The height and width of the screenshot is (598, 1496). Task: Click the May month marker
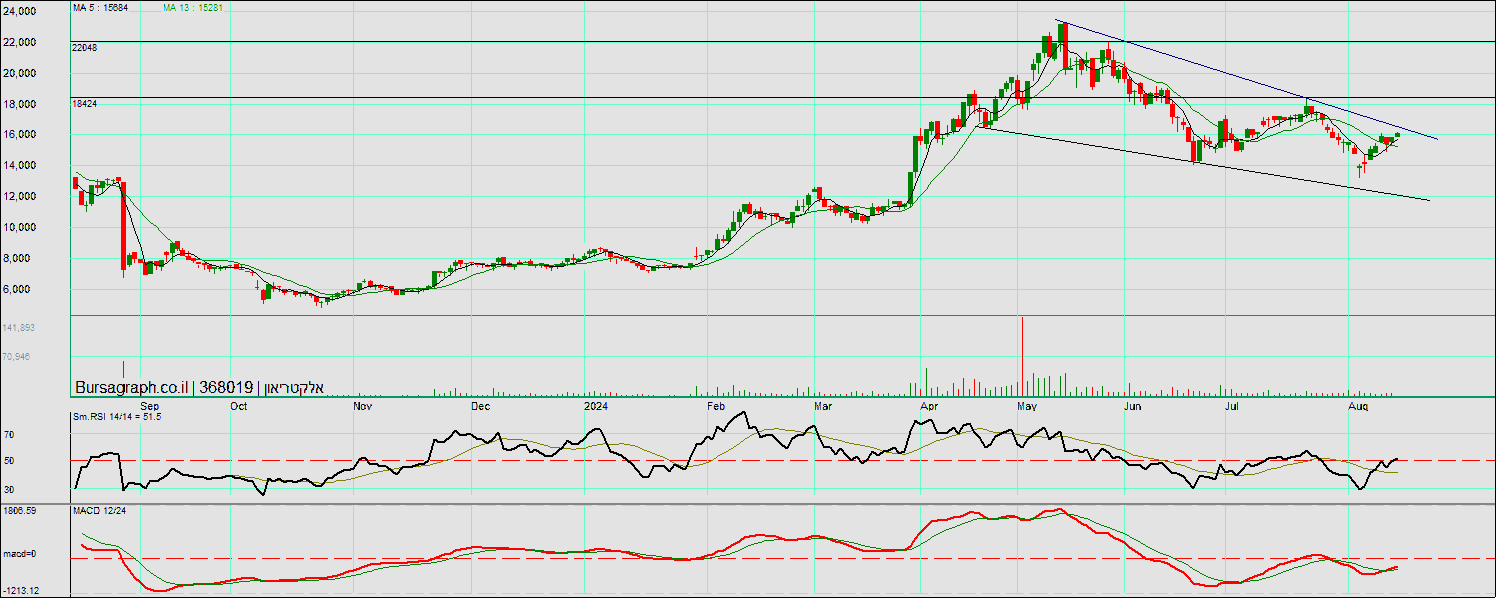pos(1027,407)
